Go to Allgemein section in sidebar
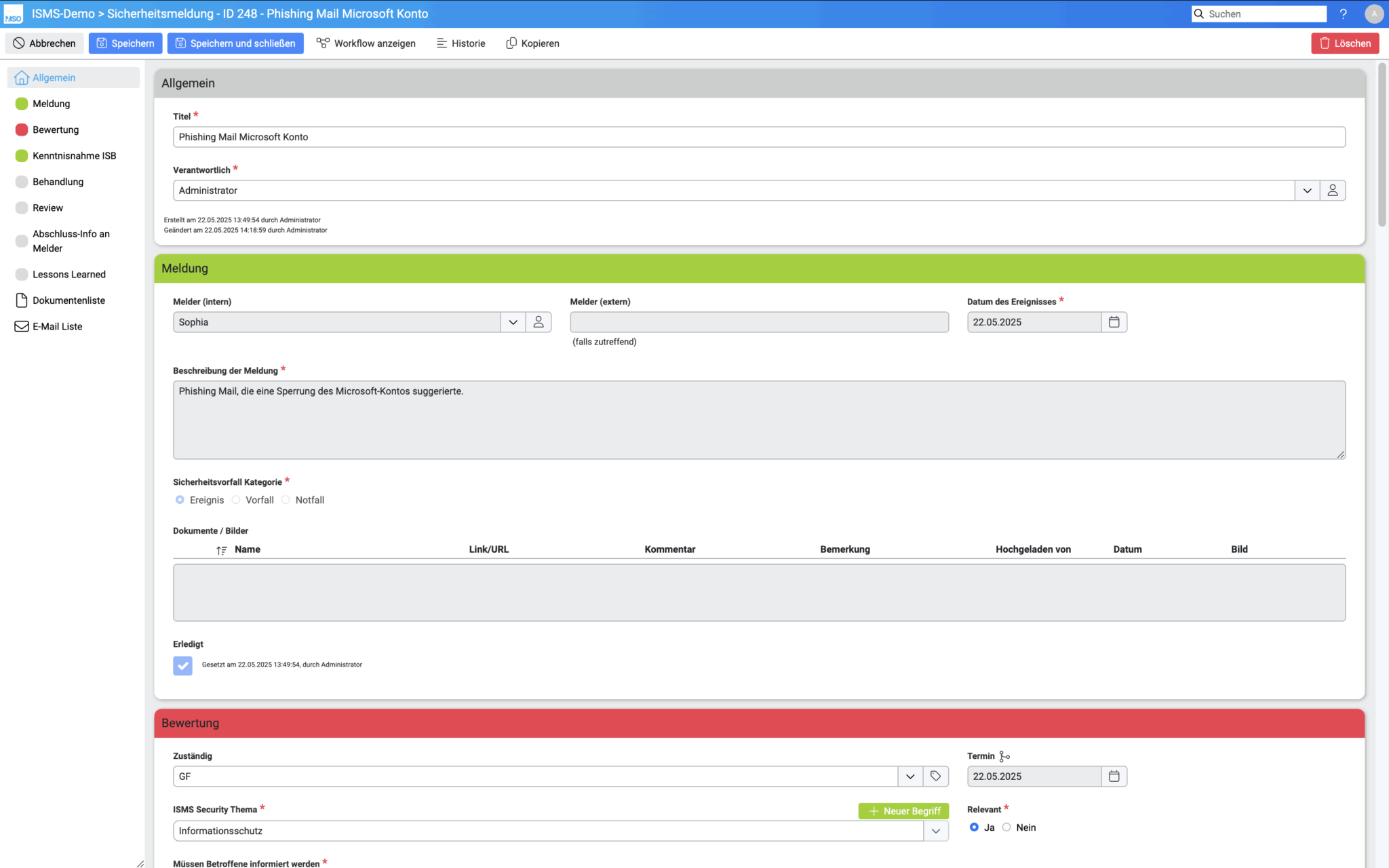The image size is (1389, 868). coord(73,77)
